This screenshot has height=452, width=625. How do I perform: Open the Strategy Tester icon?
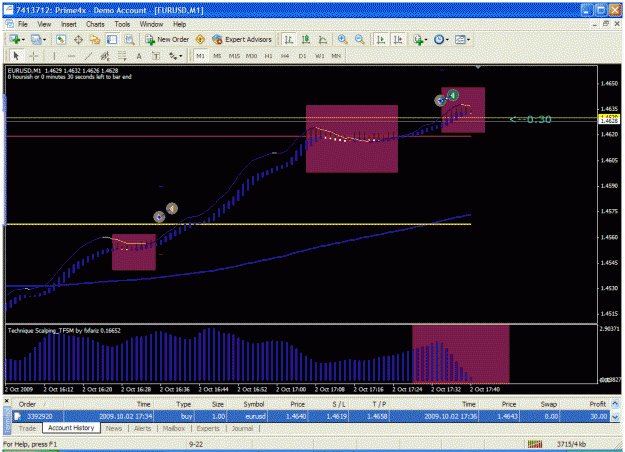click(129, 39)
